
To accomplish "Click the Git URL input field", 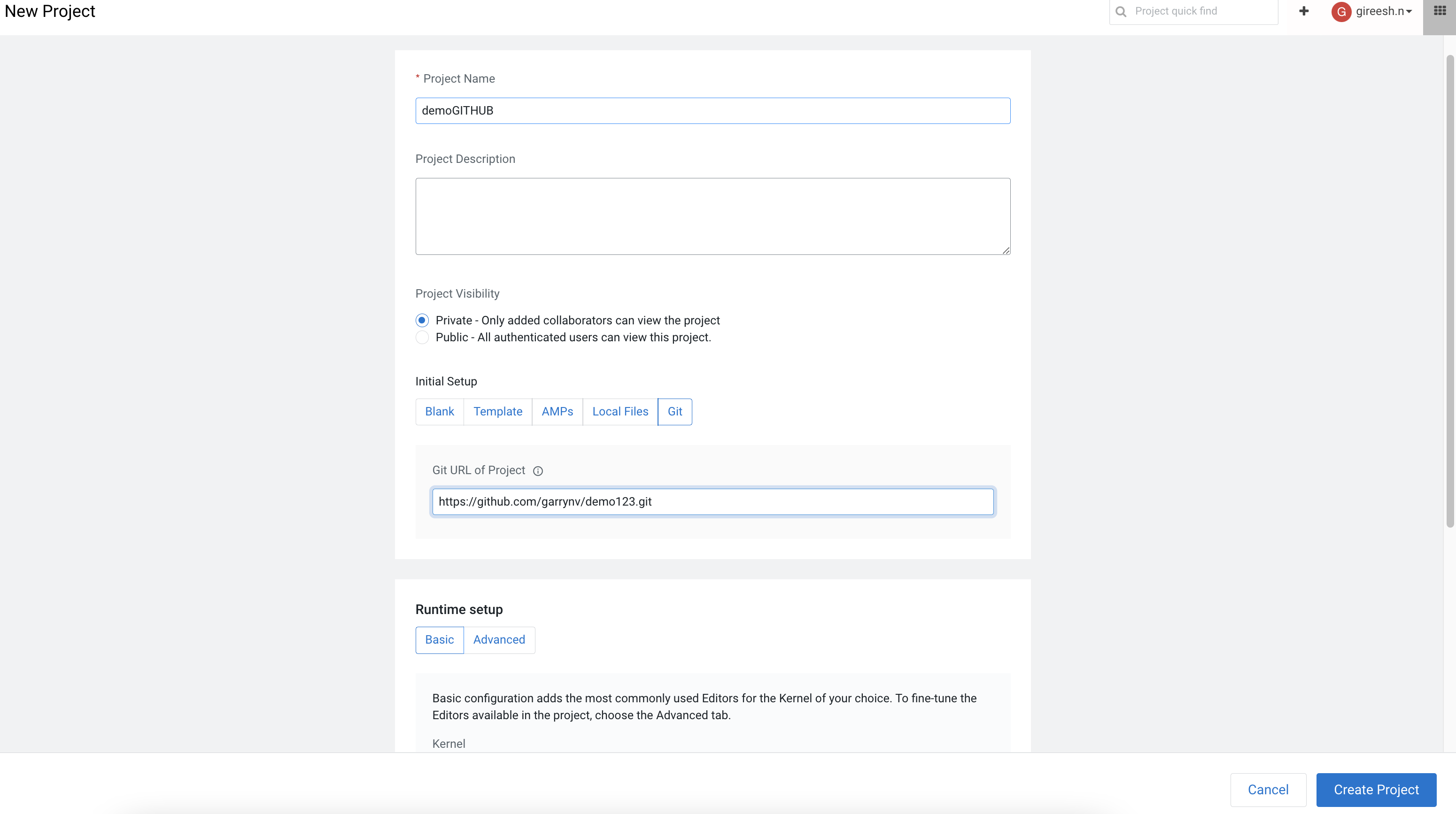I will click(x=712, y=501).
